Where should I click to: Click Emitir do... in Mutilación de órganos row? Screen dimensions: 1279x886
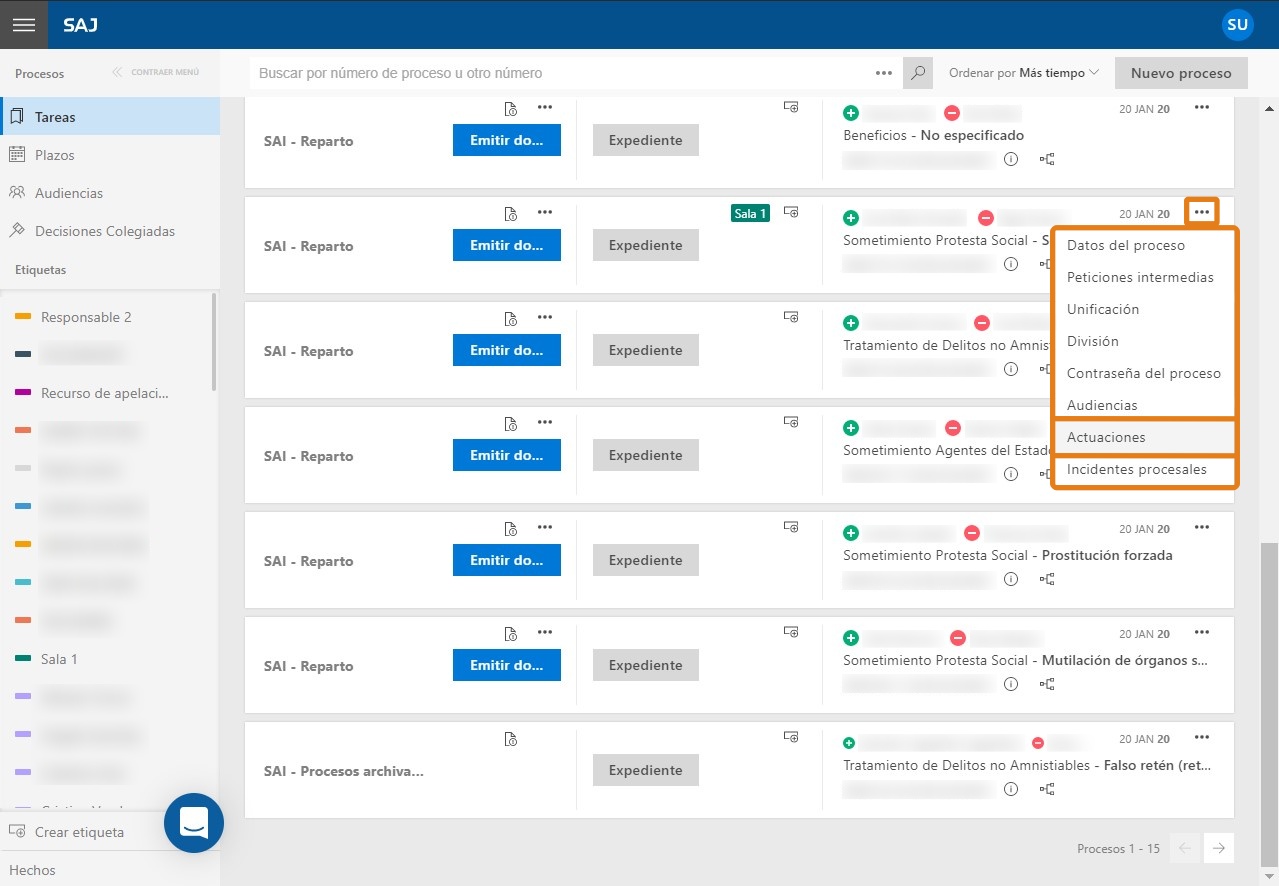click(506, 665)
